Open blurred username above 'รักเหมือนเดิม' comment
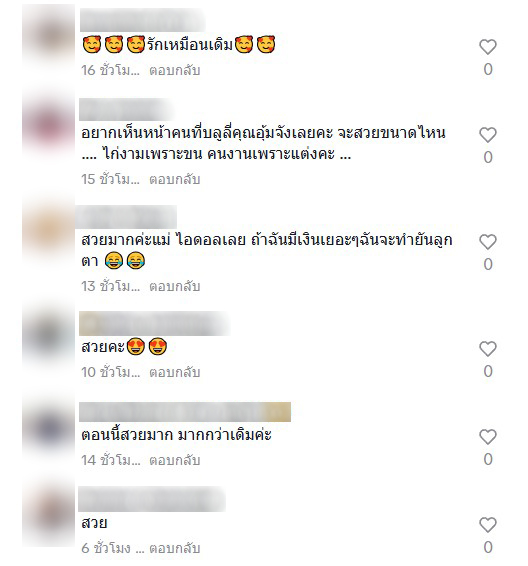The width and height of the screenshot is (528, 566). (143, 20)
